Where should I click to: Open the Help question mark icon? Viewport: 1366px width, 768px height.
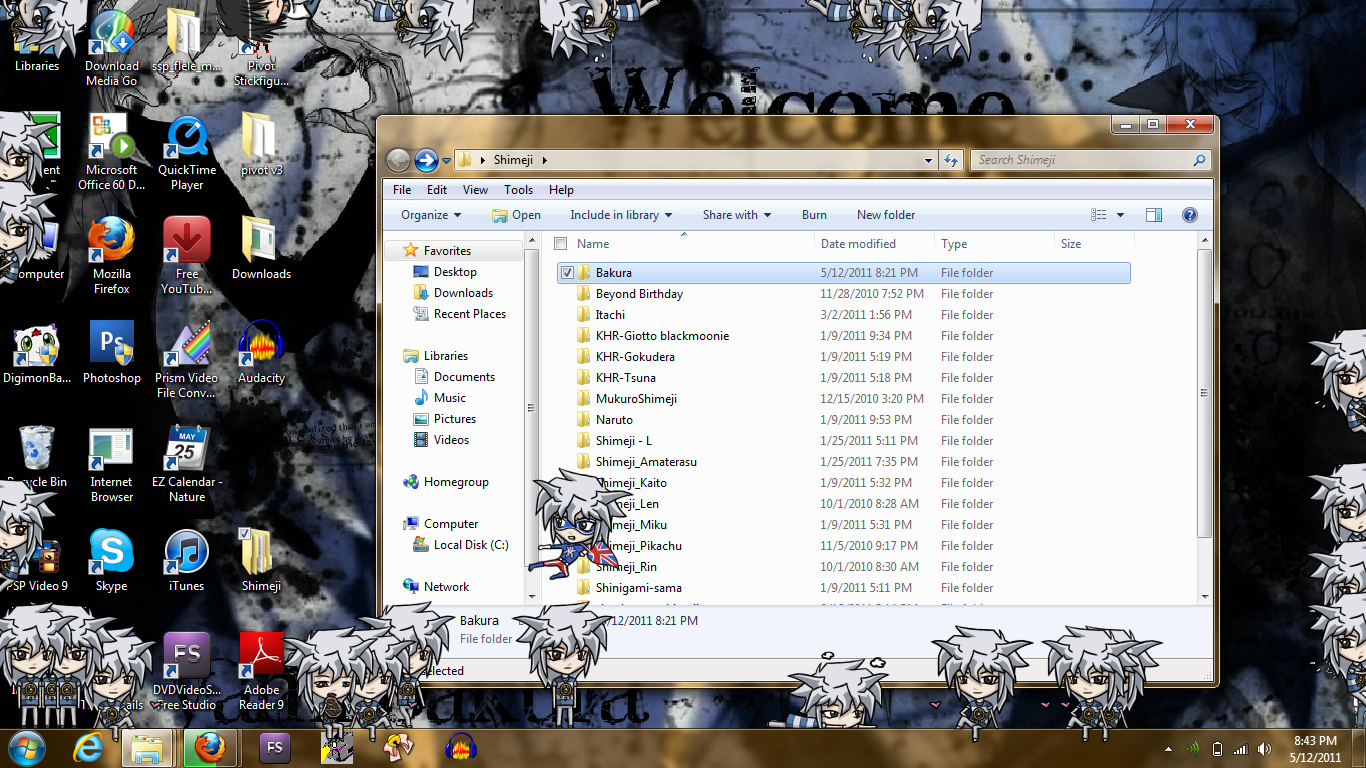(x=1189, y=214)
